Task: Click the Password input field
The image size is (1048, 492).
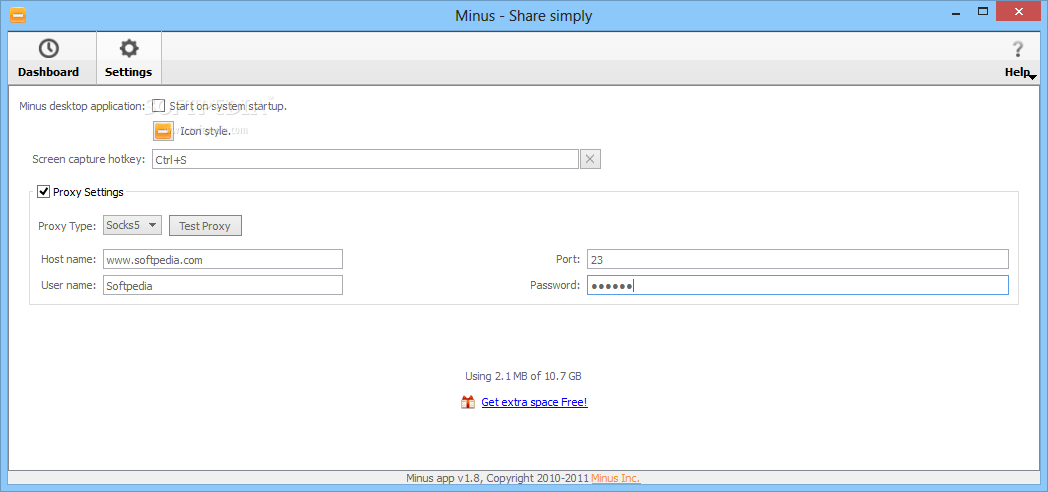Action: coord(797,285)
